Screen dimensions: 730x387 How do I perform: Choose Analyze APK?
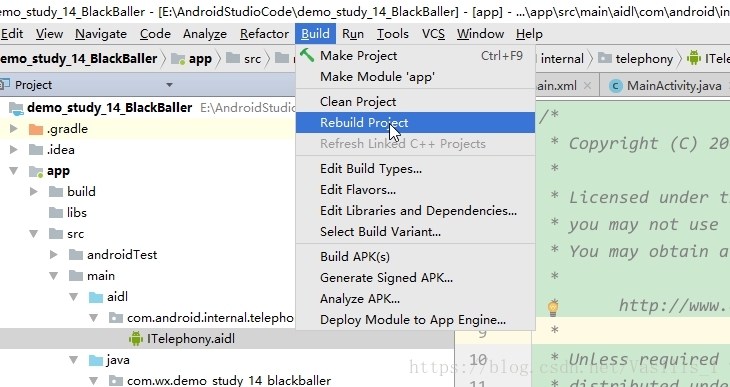tap(415, 299)
